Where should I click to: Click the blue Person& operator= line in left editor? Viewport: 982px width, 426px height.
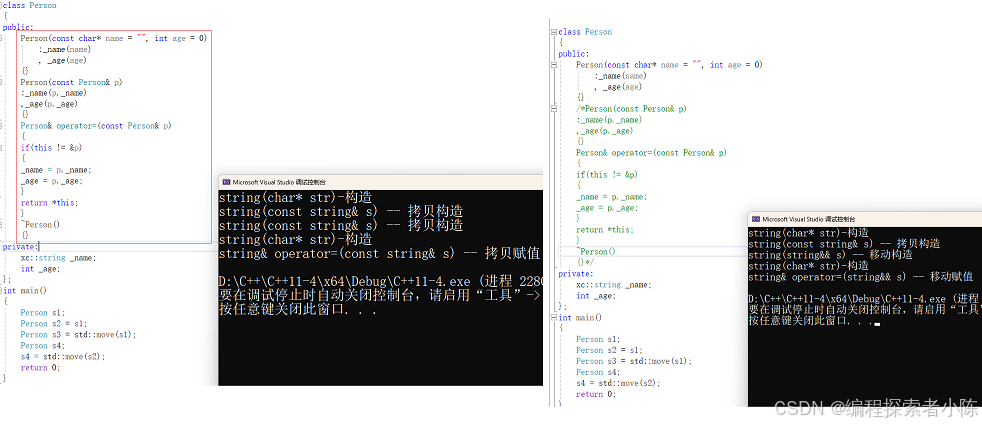click(x=96, y=126)
